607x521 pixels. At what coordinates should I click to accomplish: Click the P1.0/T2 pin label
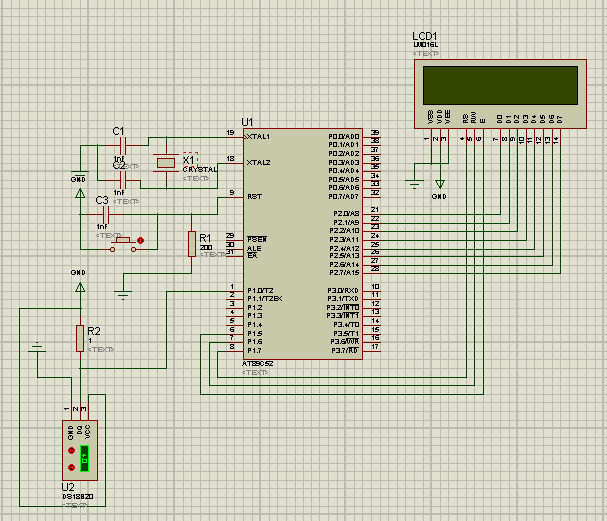[x=260, y=291]
